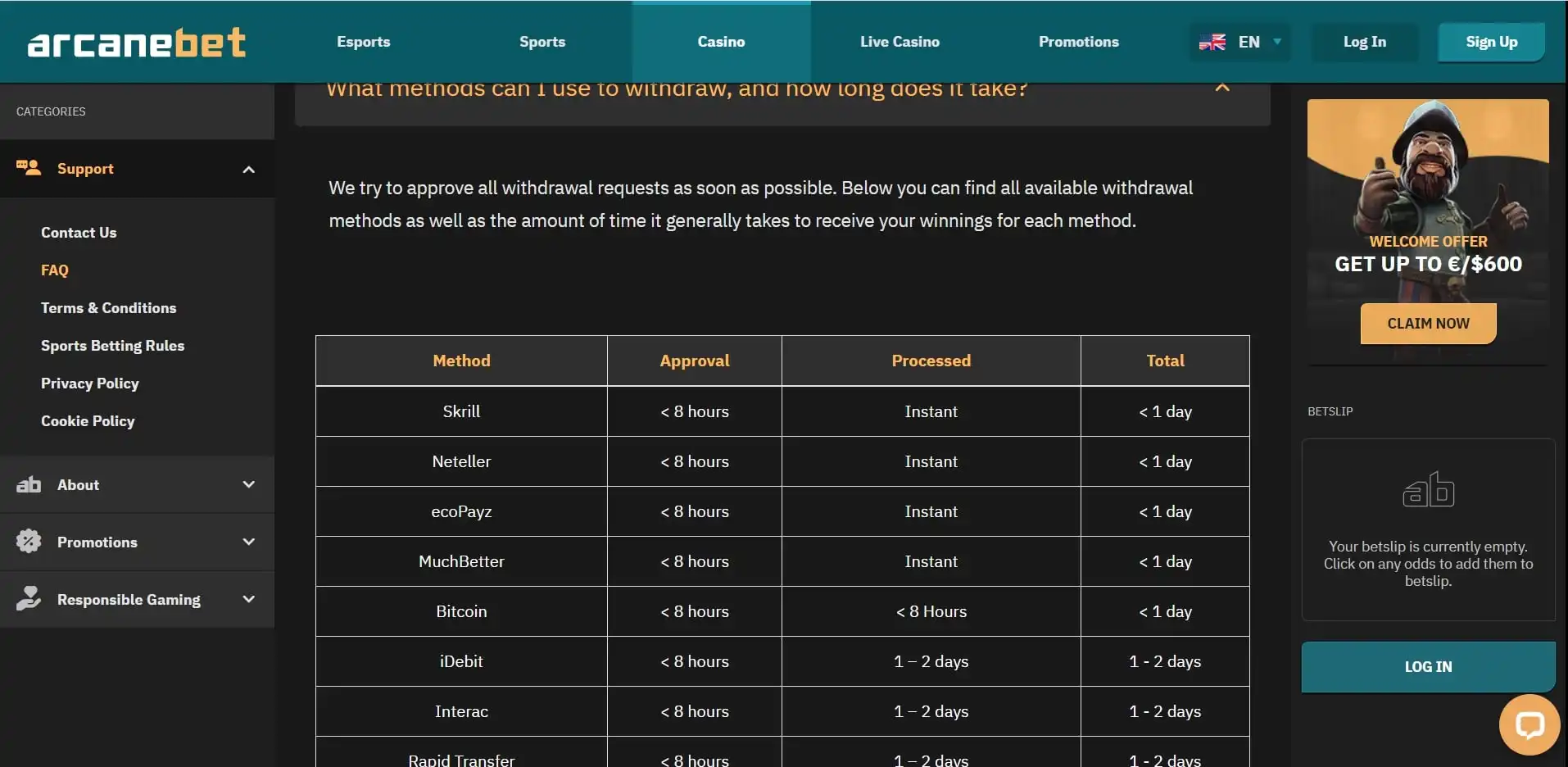The height and width of the screenshot is (767, 1568).
Task: Click the arcanebet logo
Action: [x=137, y=43]
